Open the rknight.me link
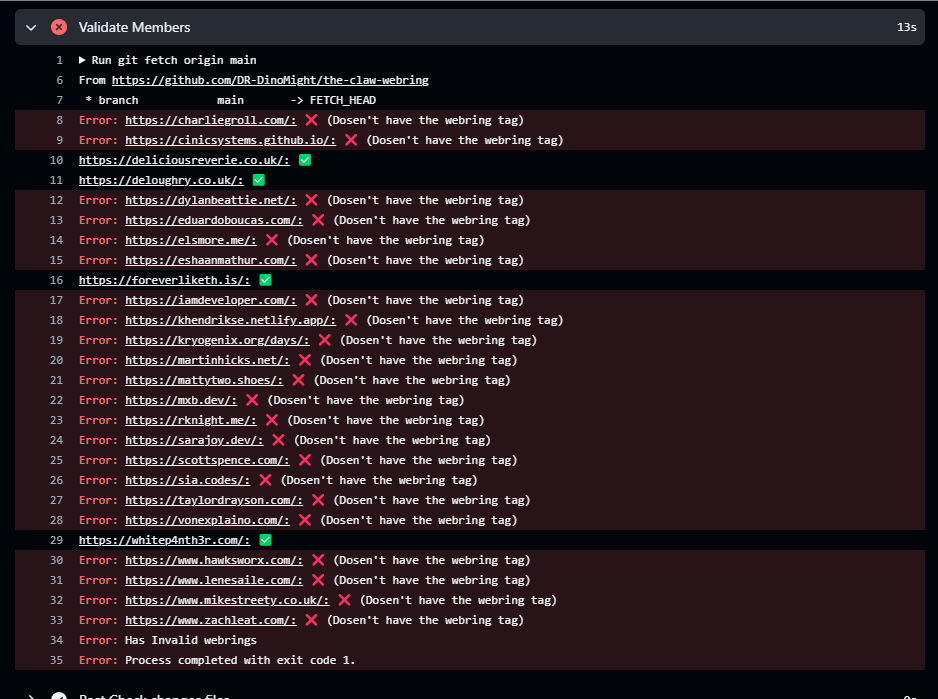The width and height of the screenshot is (938, 699). click(x=191, y=420)
